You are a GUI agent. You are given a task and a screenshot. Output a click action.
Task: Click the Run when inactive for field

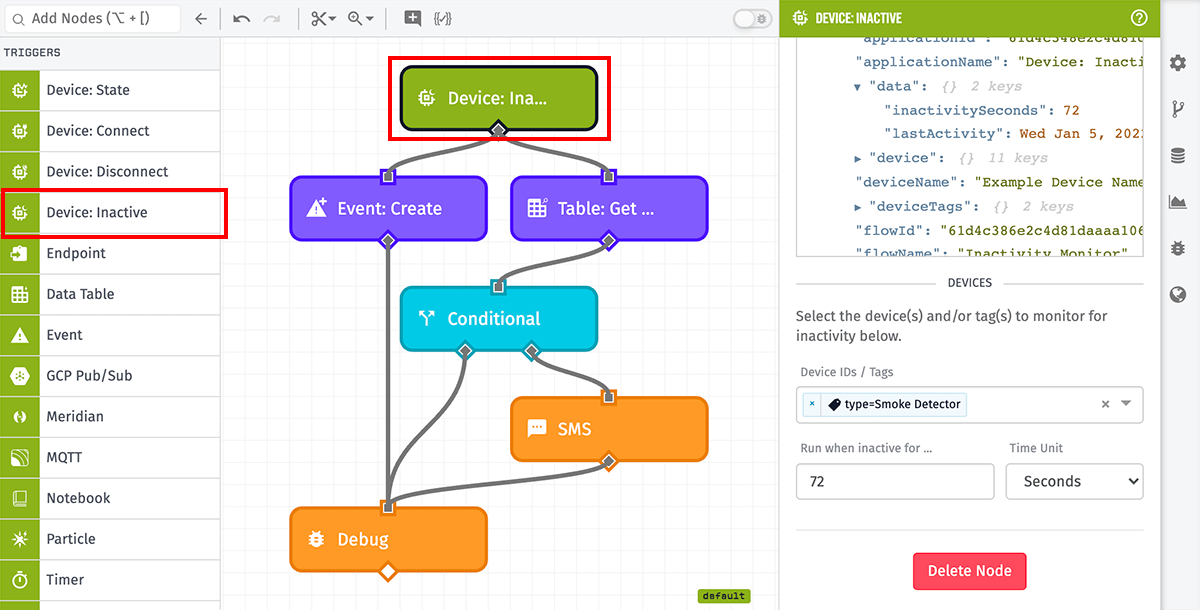point(895,481)
